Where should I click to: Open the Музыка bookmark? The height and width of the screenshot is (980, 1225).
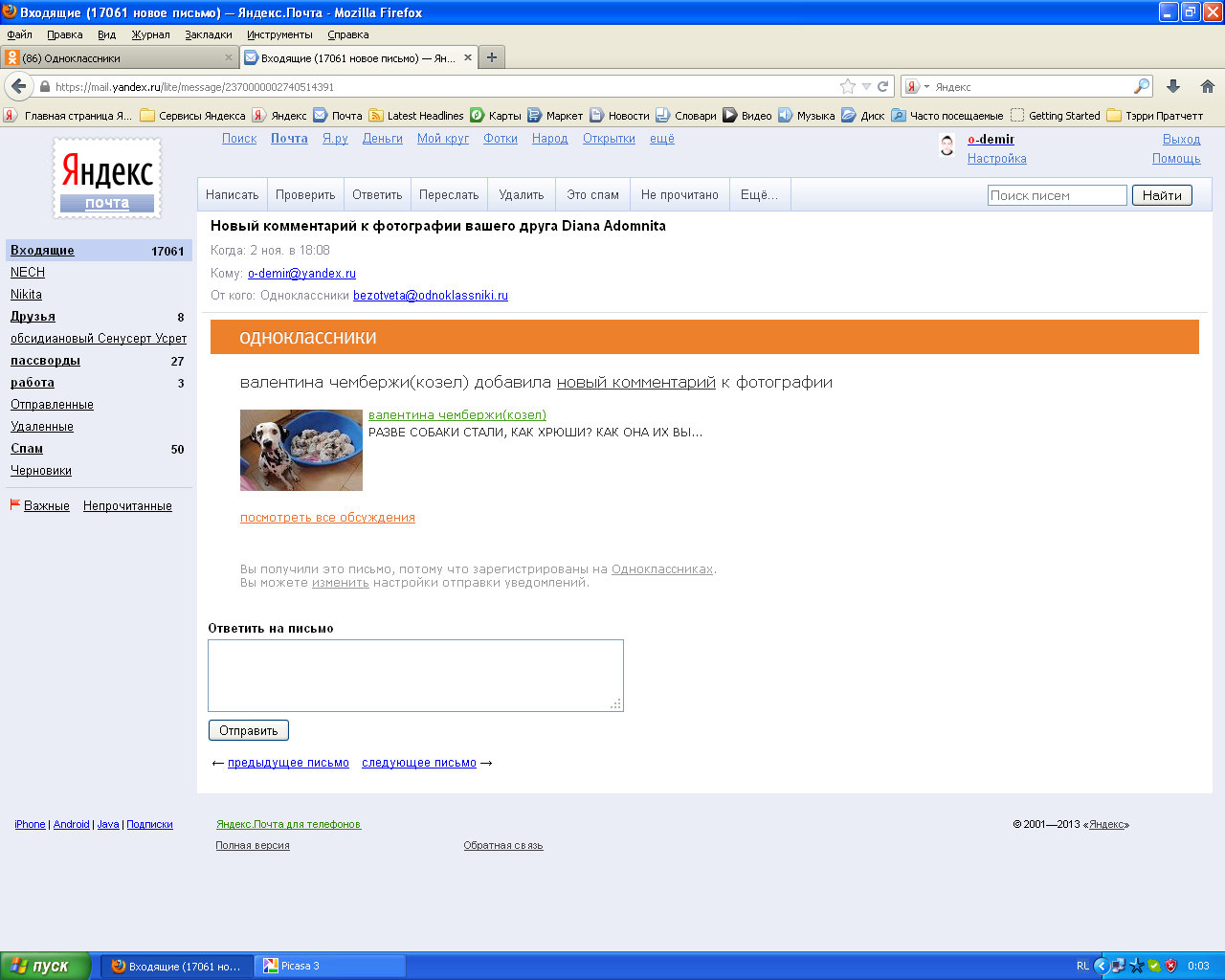pos(807,115)
